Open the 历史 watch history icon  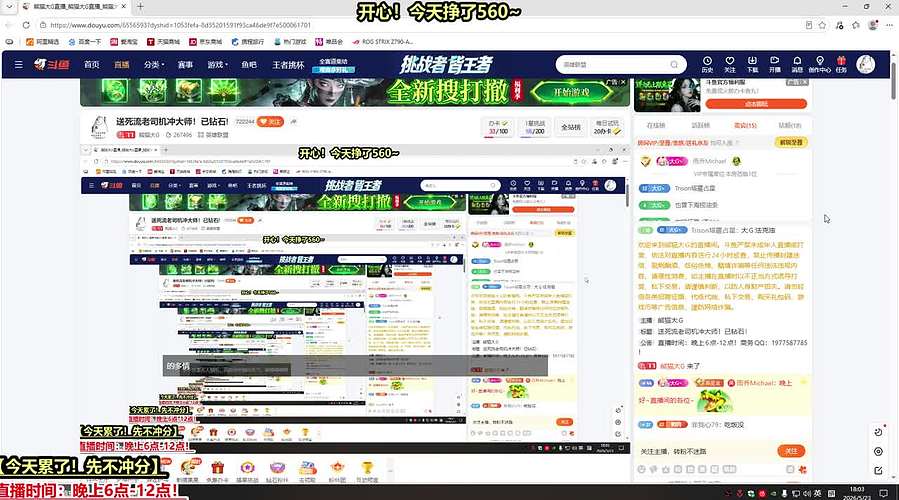point(707,64)
